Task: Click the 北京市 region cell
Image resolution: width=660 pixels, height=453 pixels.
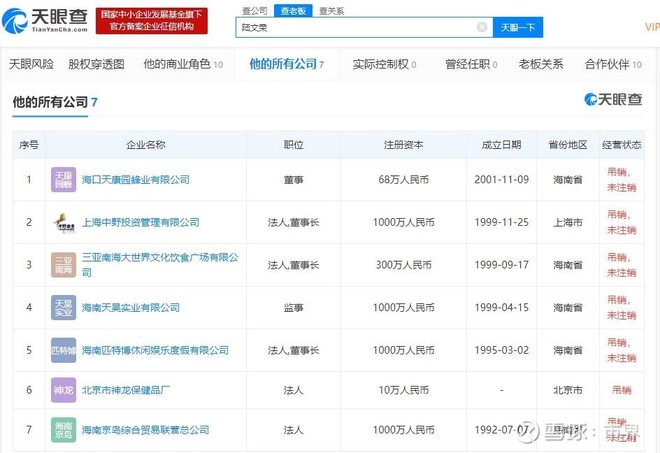Action: pos(568,390)
